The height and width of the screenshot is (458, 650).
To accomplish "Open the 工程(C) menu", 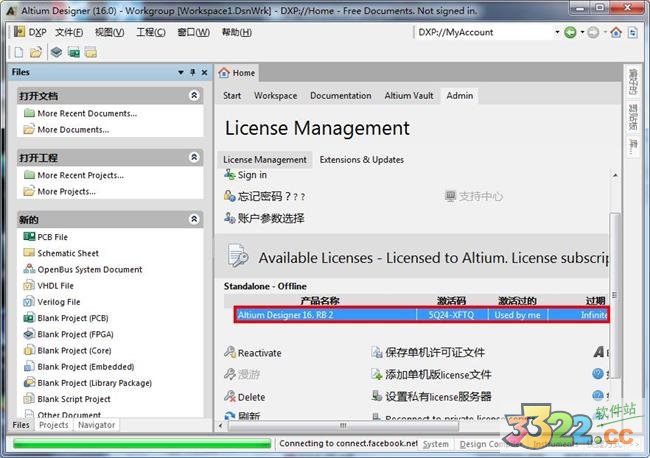I will 151,32.
